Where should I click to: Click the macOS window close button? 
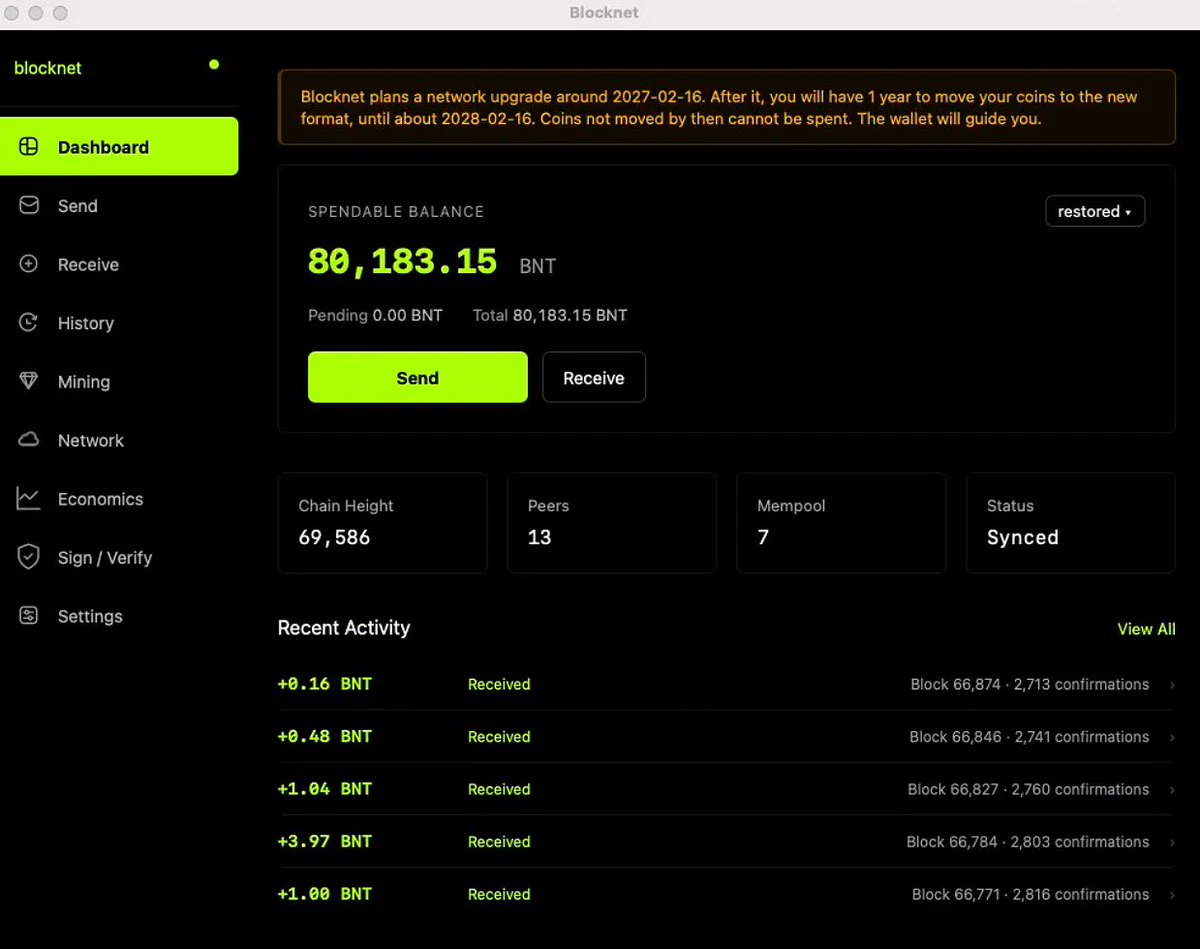[13, 13]
